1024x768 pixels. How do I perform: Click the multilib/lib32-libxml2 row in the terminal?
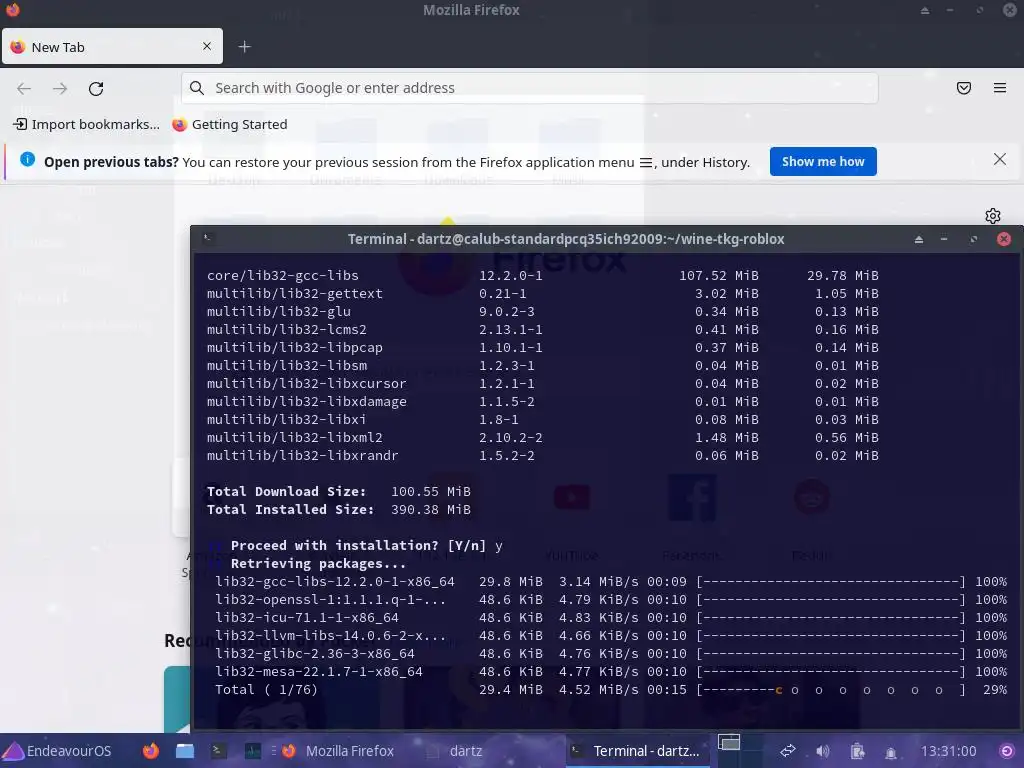point(543,438)
